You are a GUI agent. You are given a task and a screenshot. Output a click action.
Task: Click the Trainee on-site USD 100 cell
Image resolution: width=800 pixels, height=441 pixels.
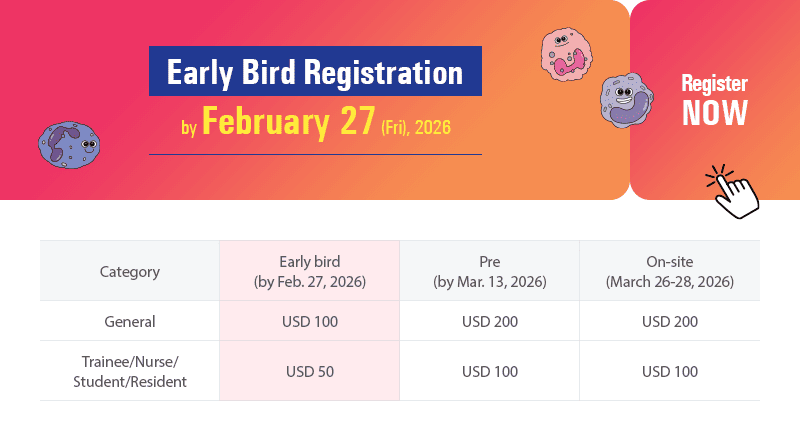pyautogui.click(x=669, y=371)
